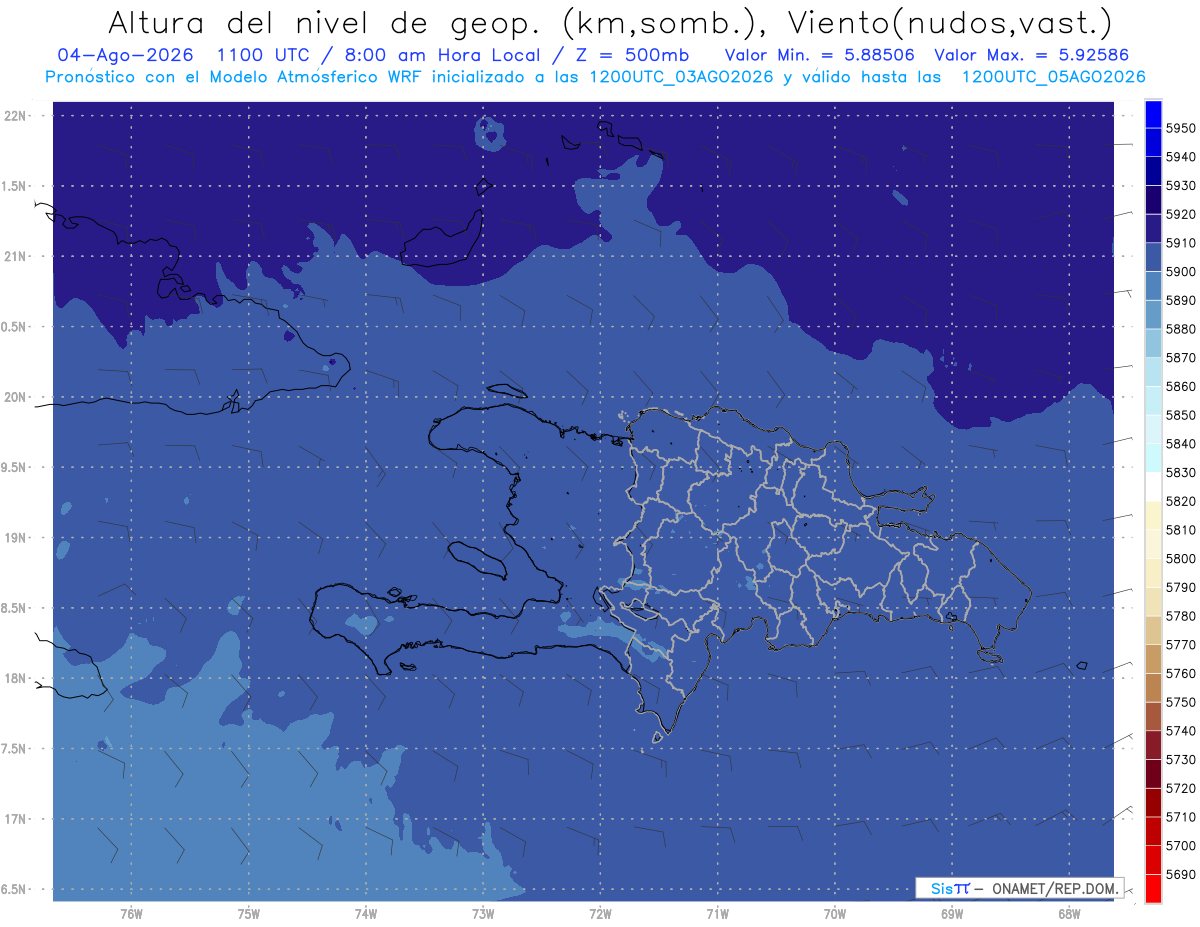Click the "Valor Min. = 5.88506" value
The image size is (1200, 927).
[x=820, y=55]
